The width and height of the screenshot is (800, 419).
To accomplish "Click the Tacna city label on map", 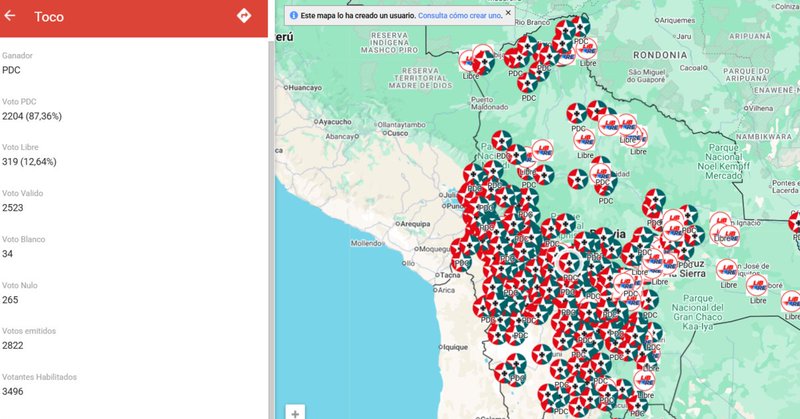I will click(450, 275).
